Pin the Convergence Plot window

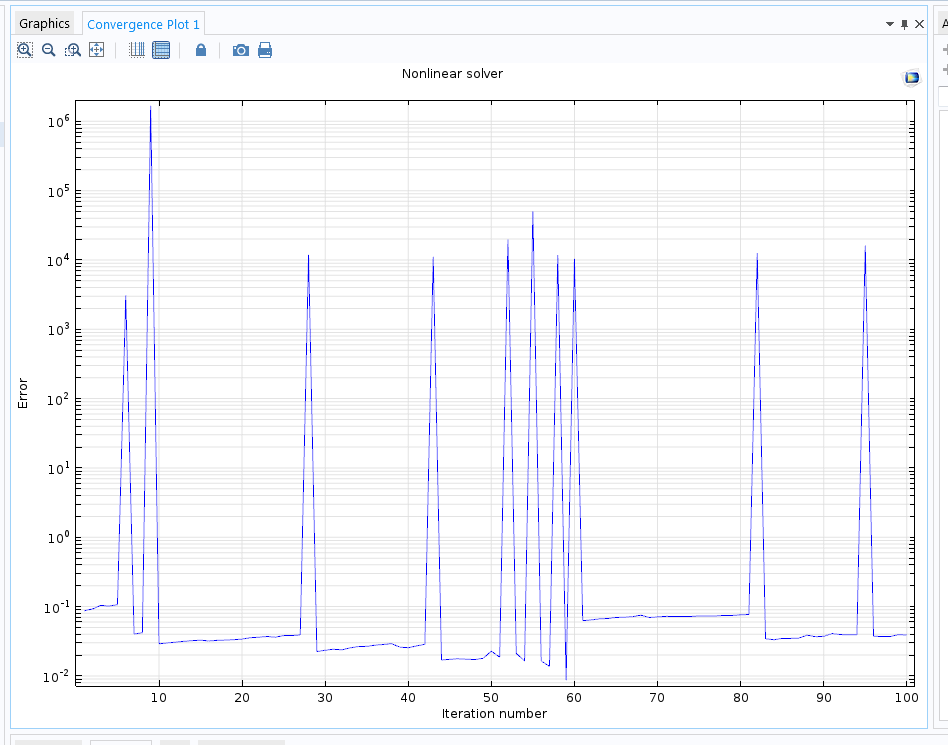pos(905,24)
